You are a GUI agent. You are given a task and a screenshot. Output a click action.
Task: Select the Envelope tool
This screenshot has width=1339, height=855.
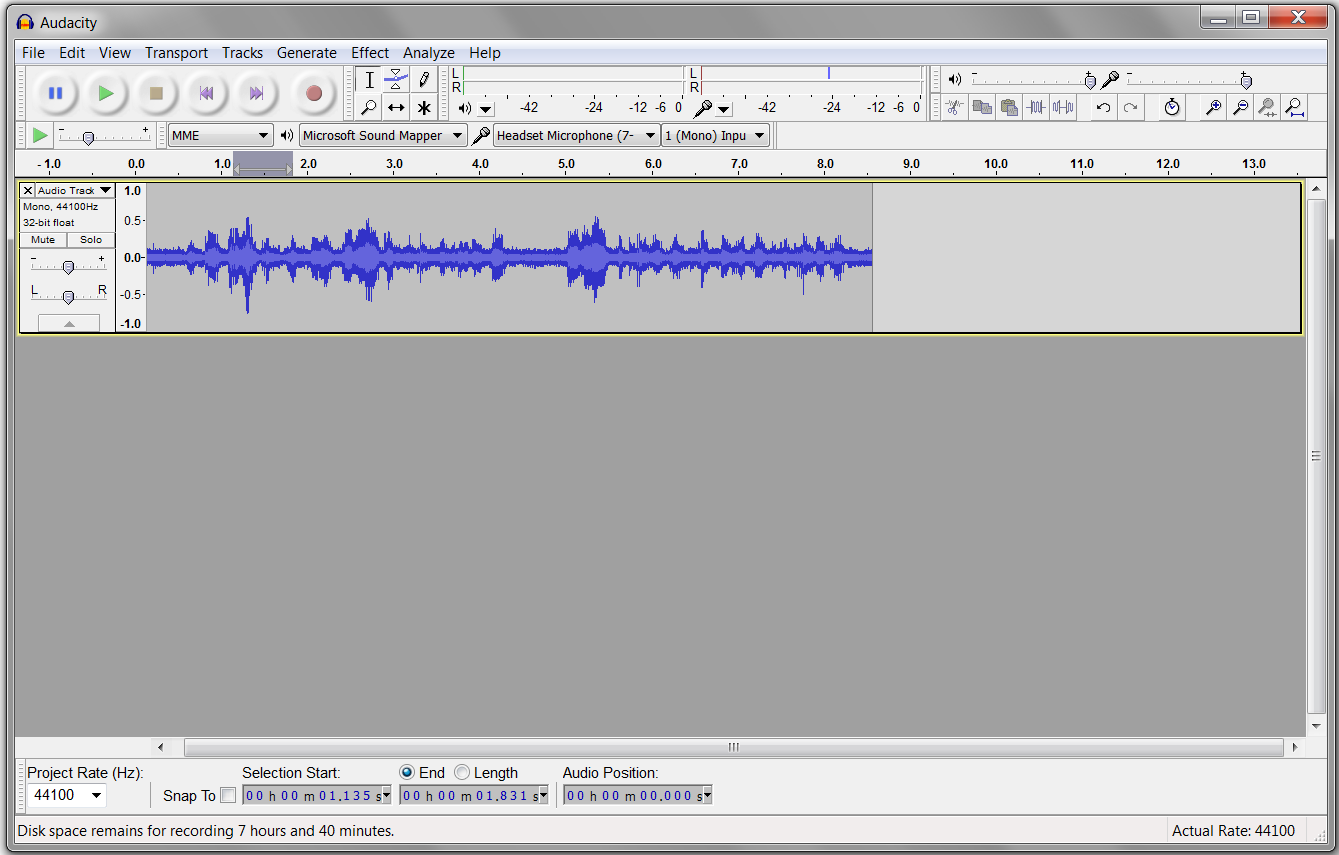click(x=396, y=80)
